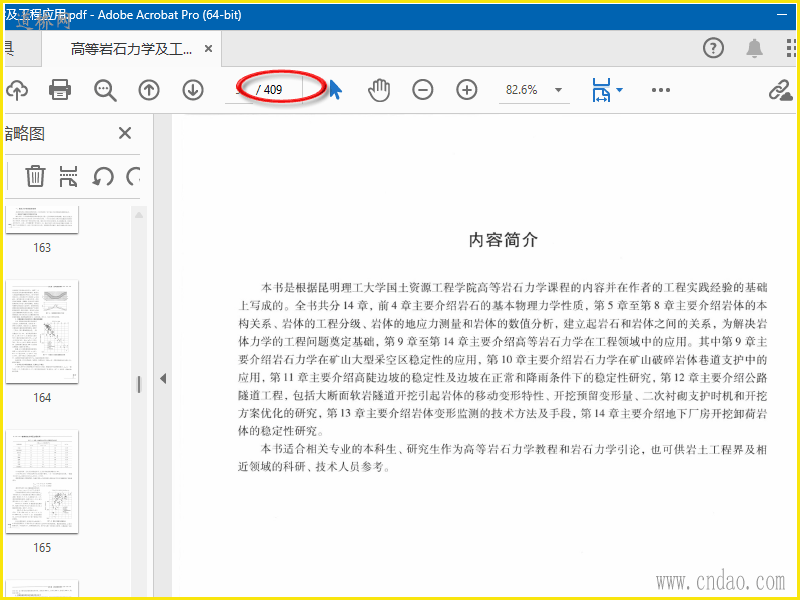This screenshot has width=800, height=600.
Task: Click the fit width scrolling icon
Action: coord(601,90)
